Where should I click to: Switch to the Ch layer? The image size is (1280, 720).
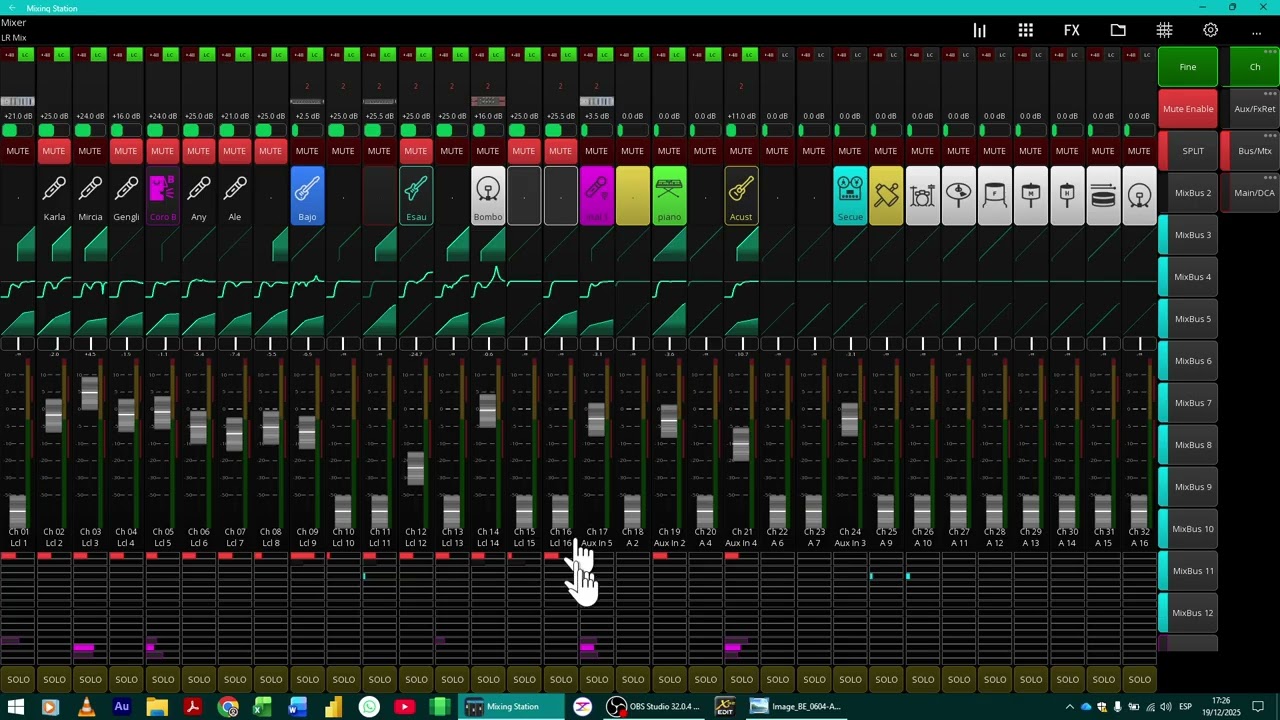(x=1254, y=67)
